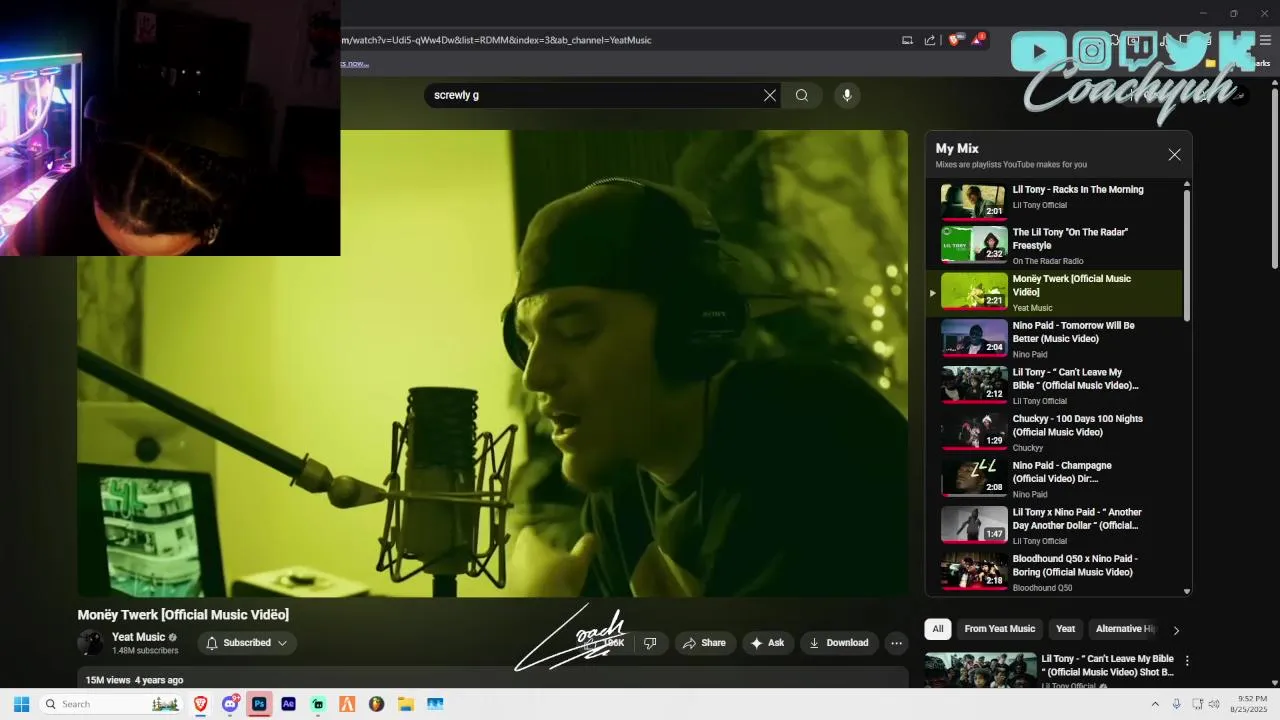Select the From Yeat Music chip

(999, 629)
